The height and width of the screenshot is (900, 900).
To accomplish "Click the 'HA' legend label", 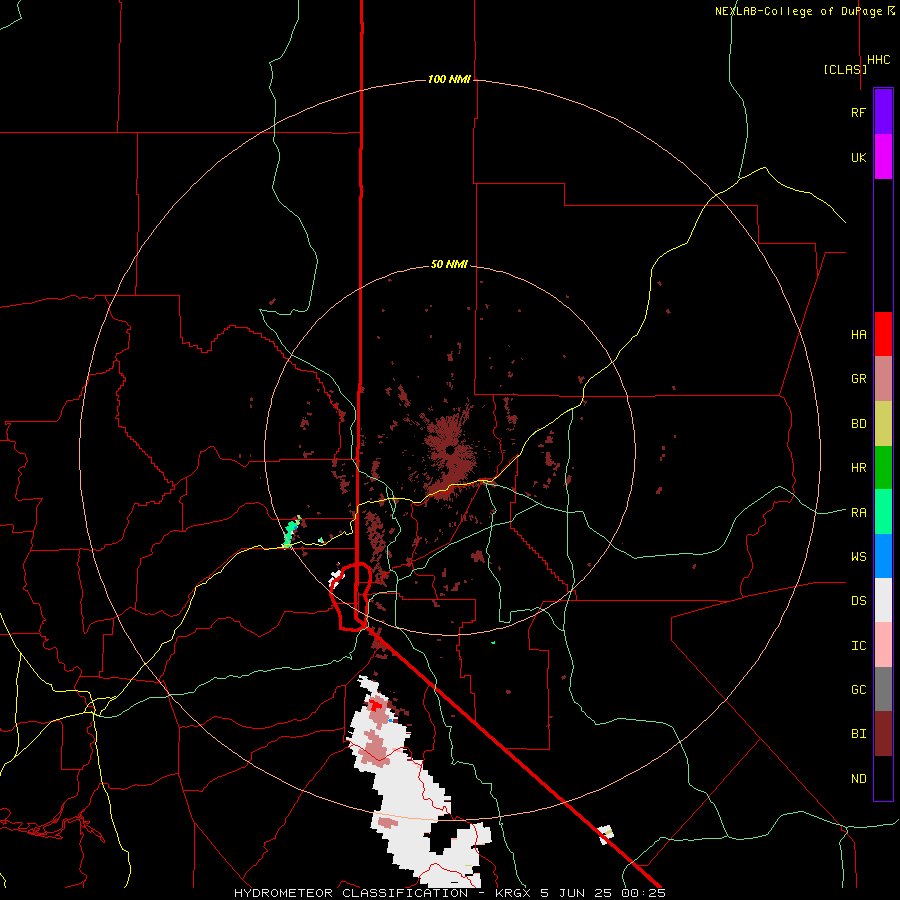I will coord(858,335).
